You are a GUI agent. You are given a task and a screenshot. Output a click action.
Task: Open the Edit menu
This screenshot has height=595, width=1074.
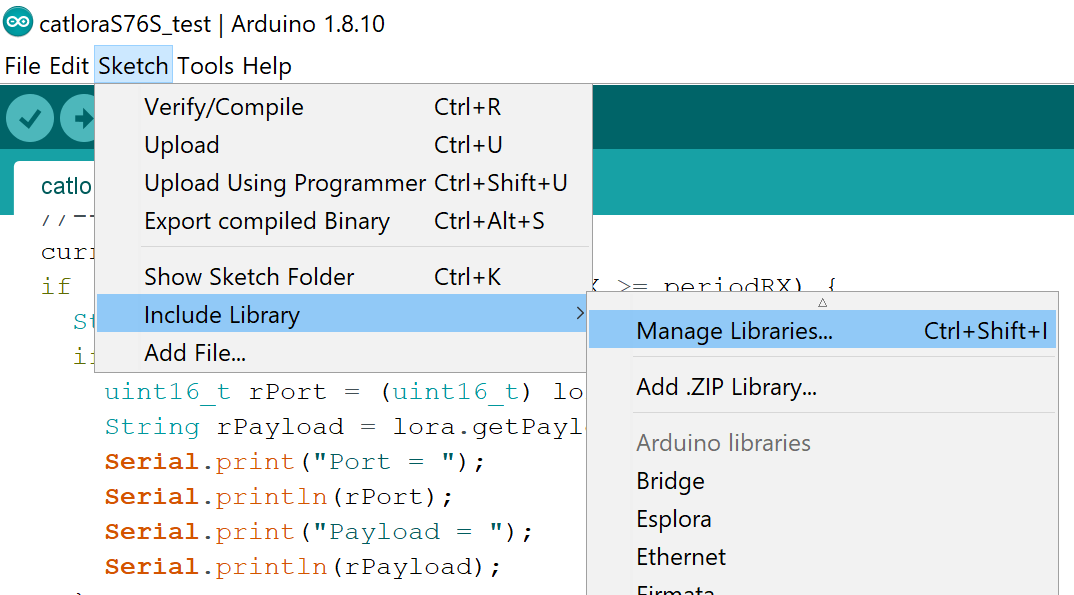pyautogui.click(x=68, y=66)
